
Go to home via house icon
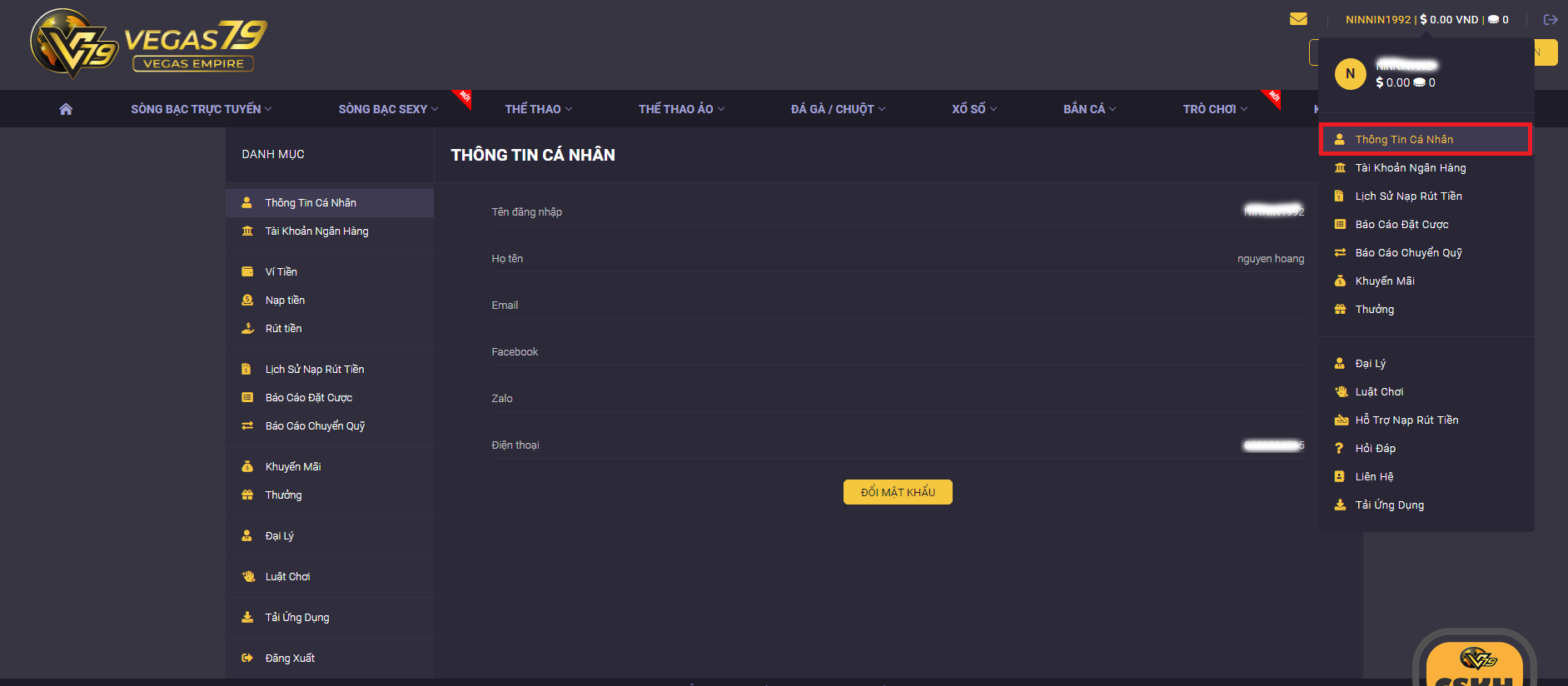66,109
